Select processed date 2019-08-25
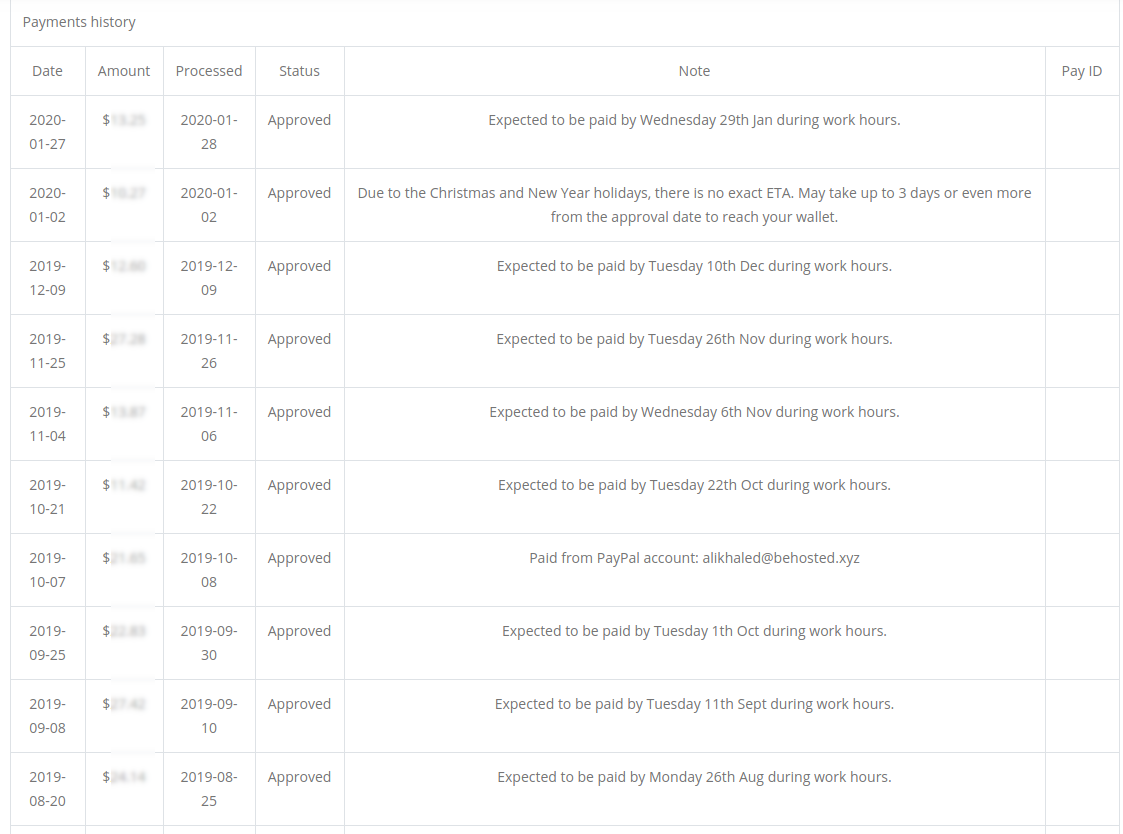This screenshot has height=834, width=1123. tap(208, 789)
